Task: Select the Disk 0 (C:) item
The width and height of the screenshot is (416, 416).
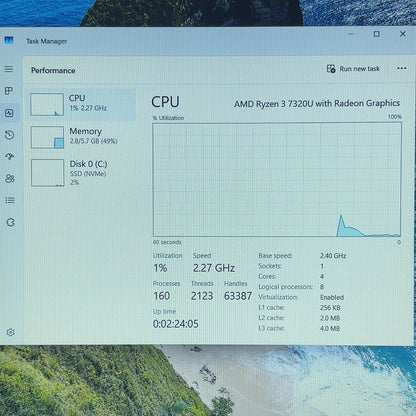Action: [82, 173]
